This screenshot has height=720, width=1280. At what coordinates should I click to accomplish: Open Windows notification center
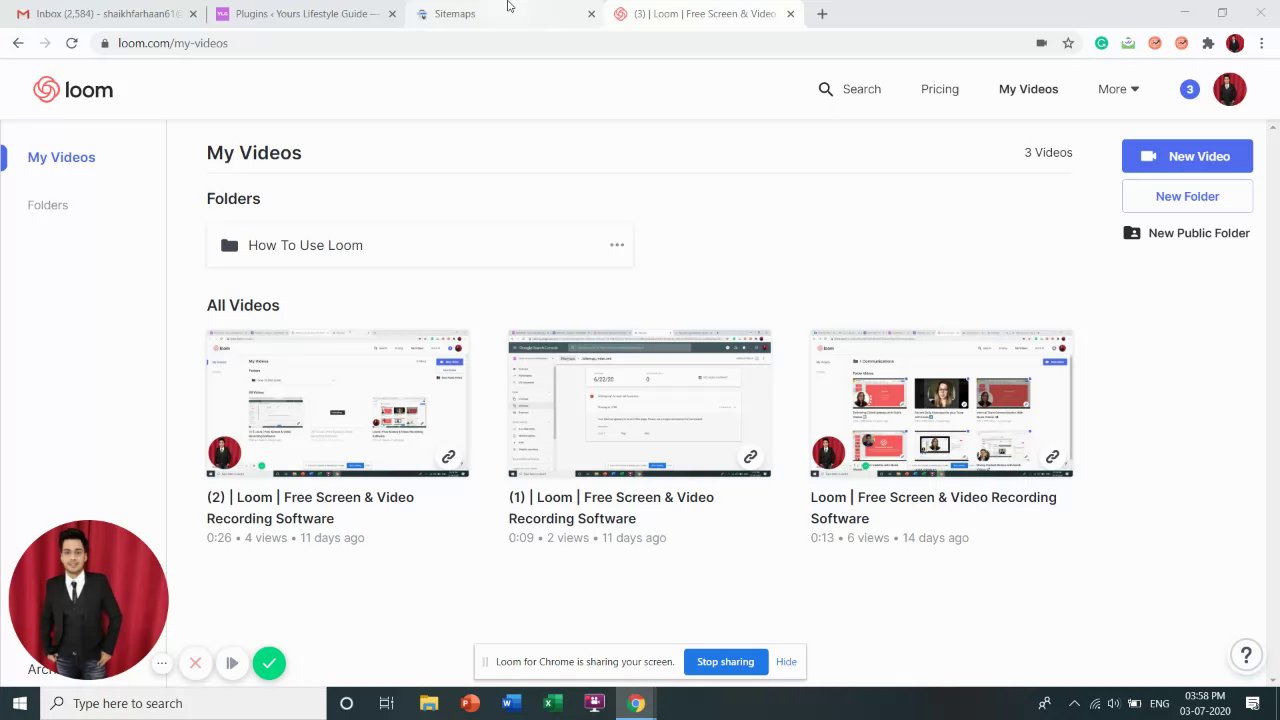click(x=1253, y=703)
